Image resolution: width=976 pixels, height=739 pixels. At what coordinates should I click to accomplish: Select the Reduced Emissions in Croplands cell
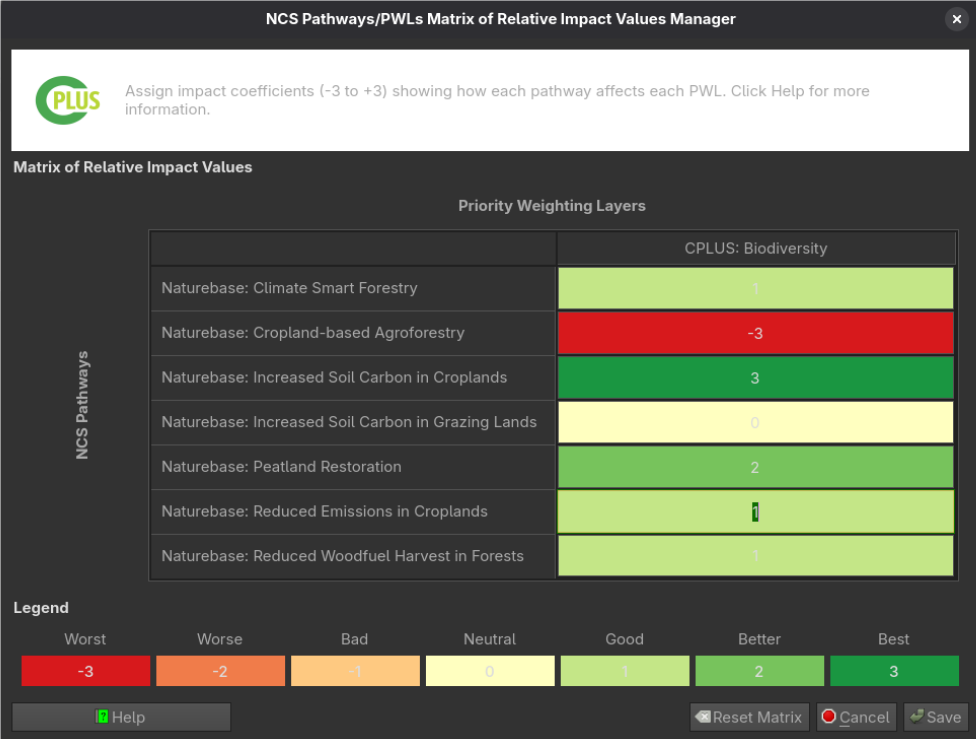tap(755, 511)
